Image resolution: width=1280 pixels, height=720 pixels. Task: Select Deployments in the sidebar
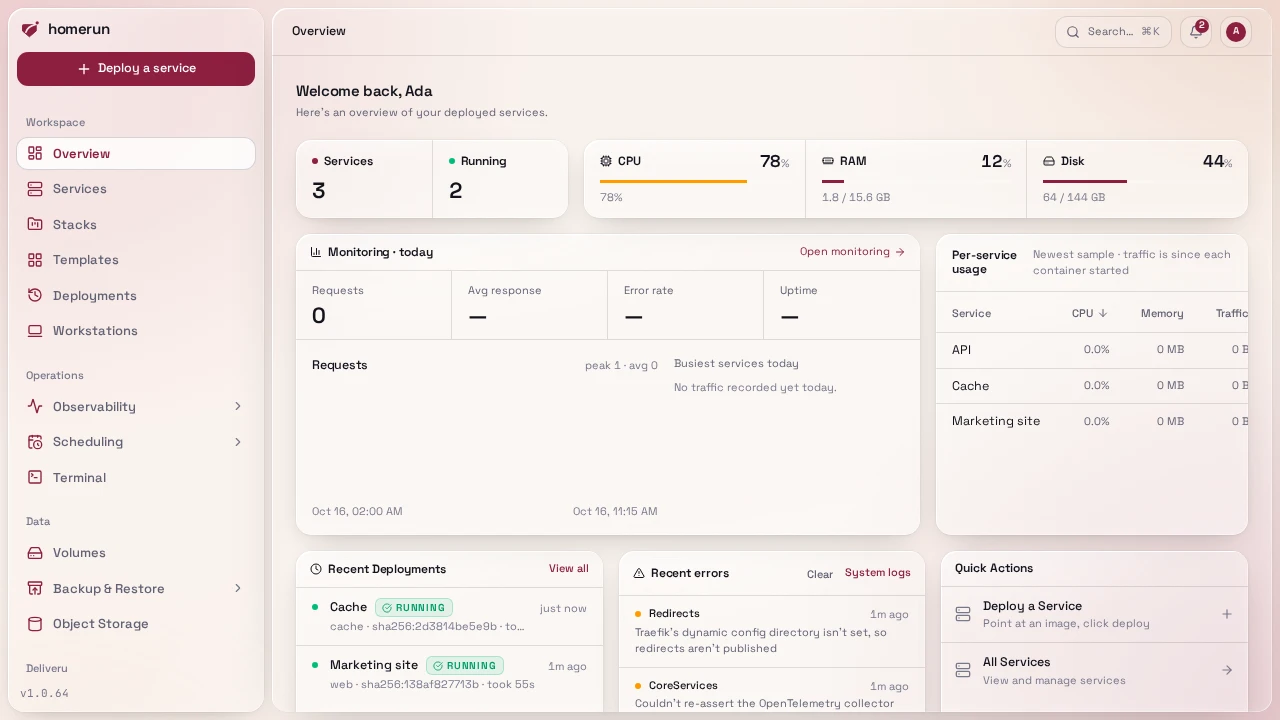(x=136, y=296)
